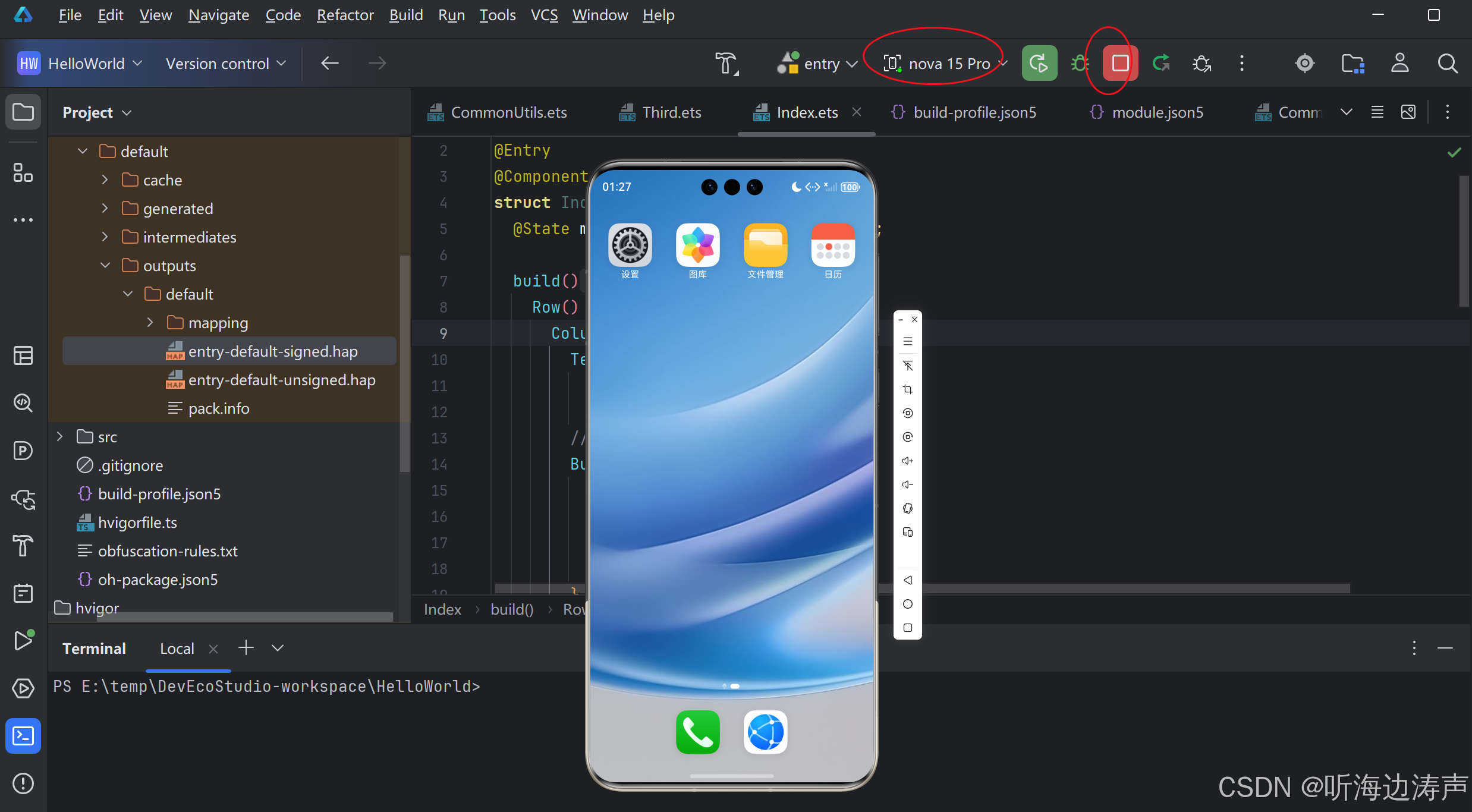Select entry-default-unsigned.hap file
This screenshot has width=1472, height=812.
282,380
